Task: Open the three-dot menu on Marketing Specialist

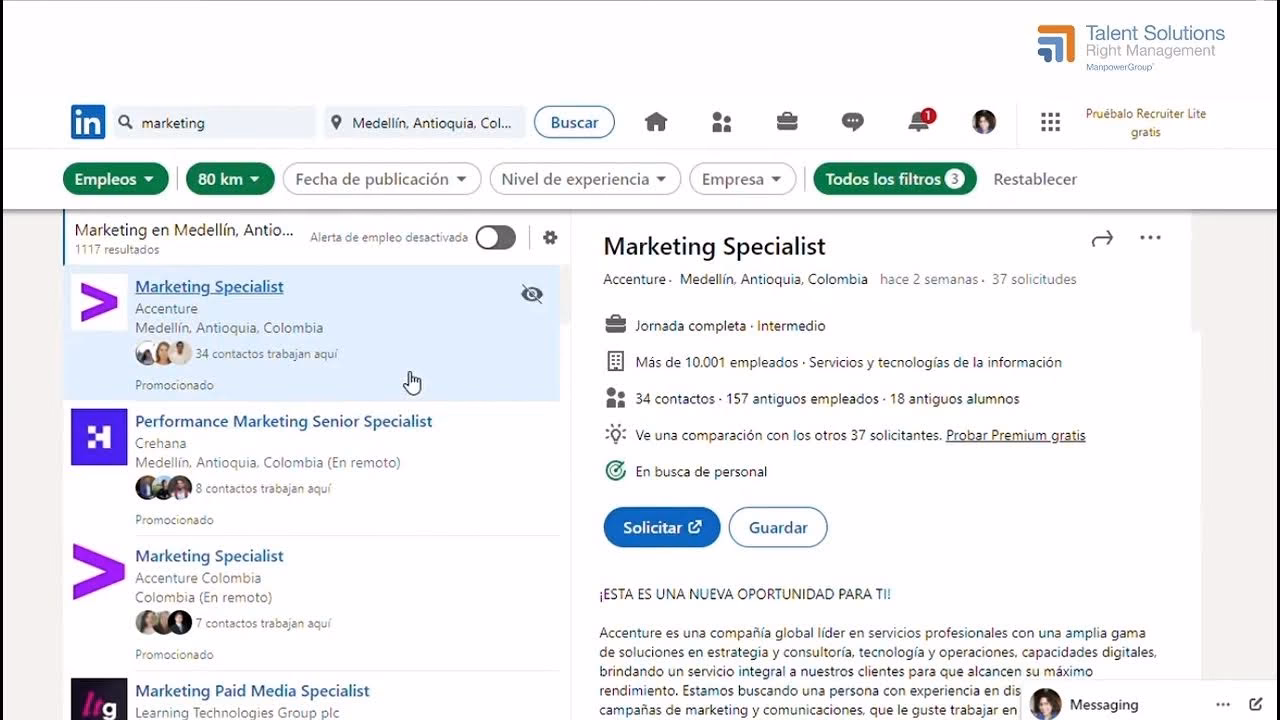Action: (1150, 237)
